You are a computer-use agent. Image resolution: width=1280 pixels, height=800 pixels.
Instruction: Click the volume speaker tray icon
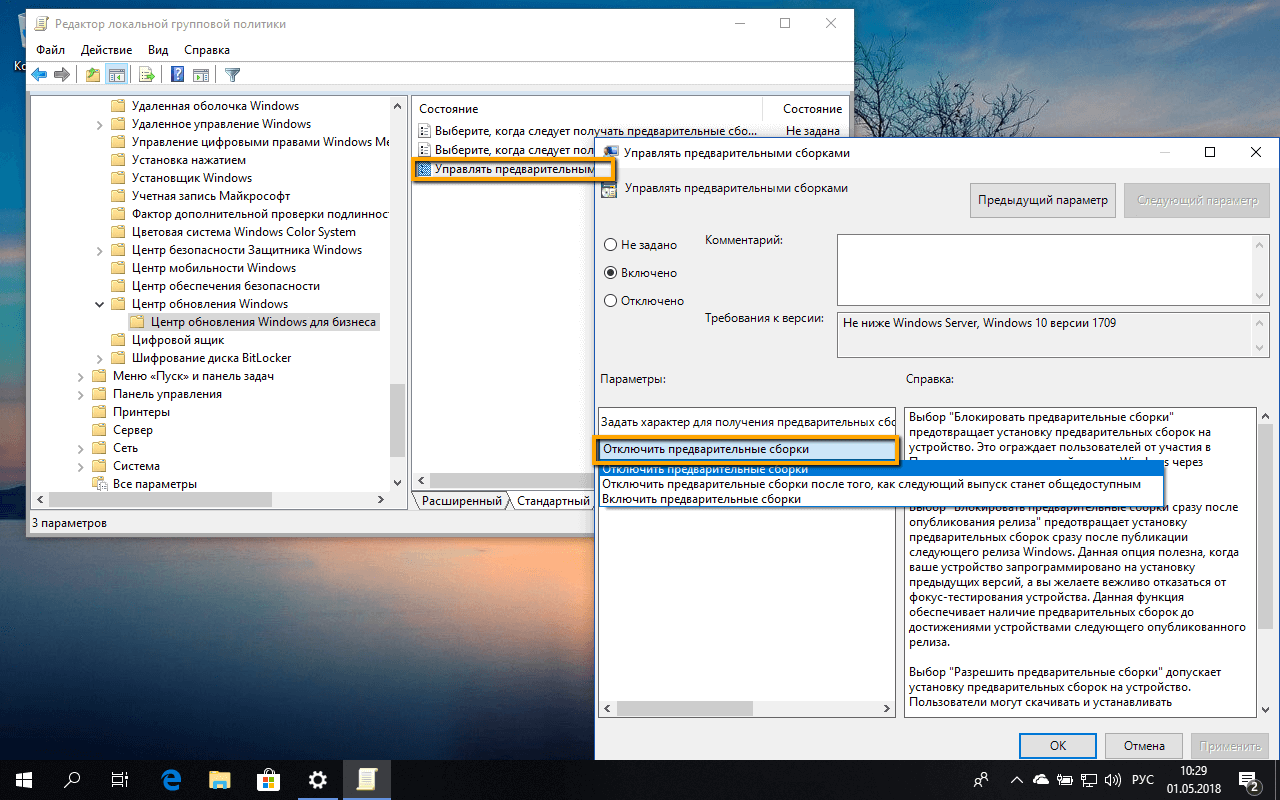pyautogui.click(x=1112, y=778)
